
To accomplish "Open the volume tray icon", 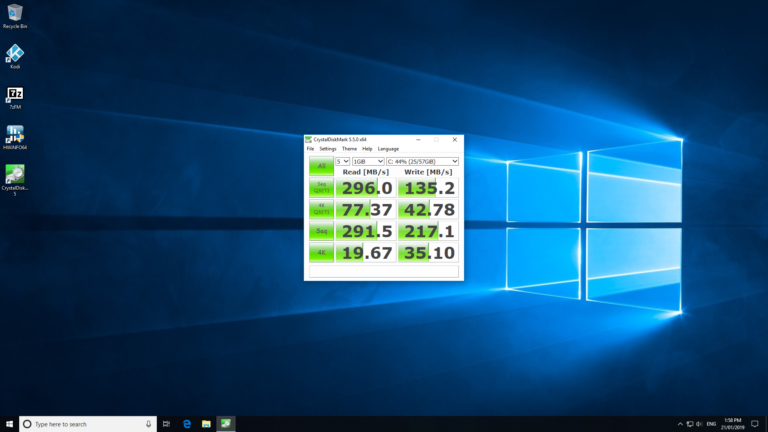I will click(699, 424).
